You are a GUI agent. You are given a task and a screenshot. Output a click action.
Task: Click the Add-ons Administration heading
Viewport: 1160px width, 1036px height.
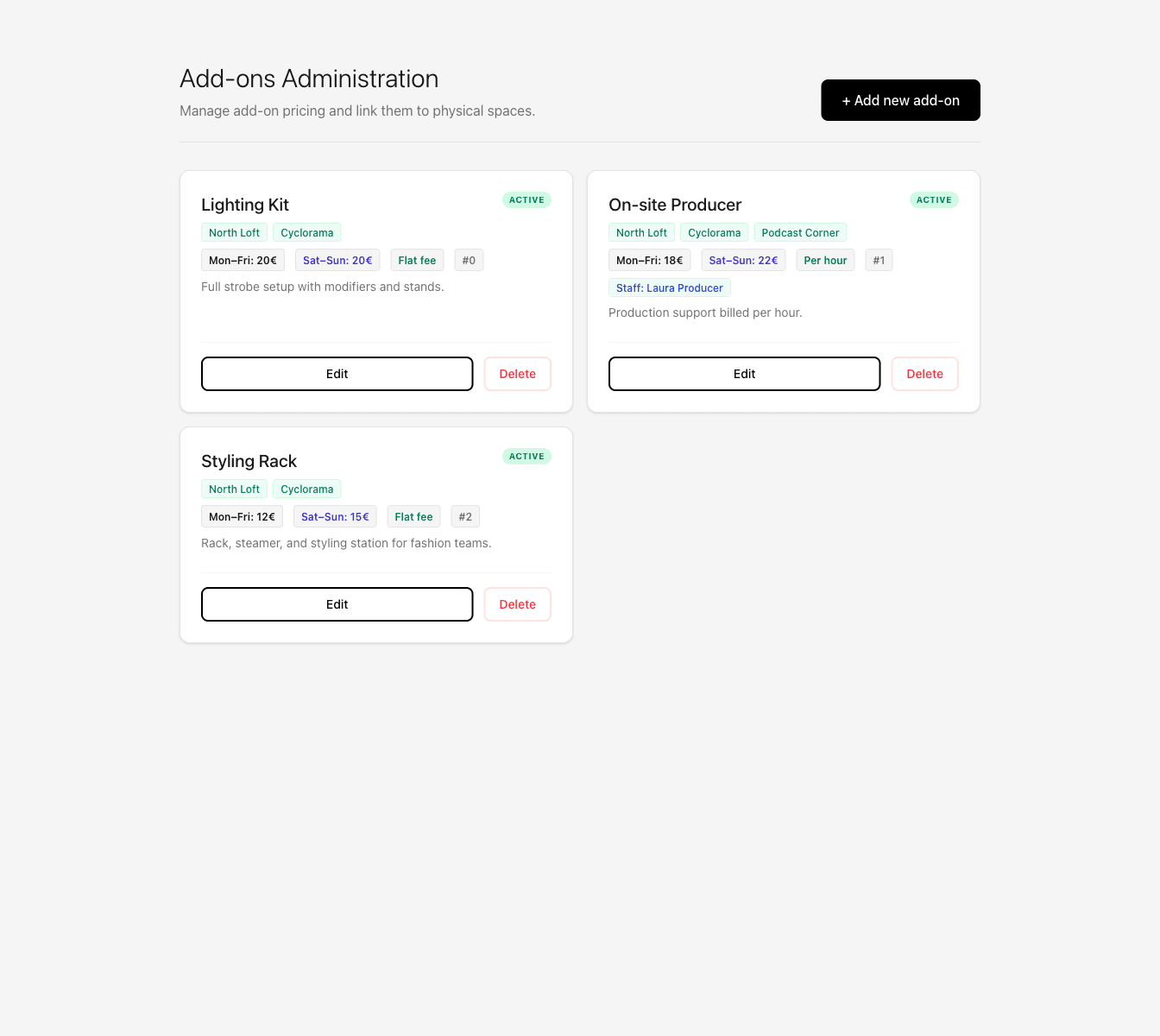click(x=309, y=79)
